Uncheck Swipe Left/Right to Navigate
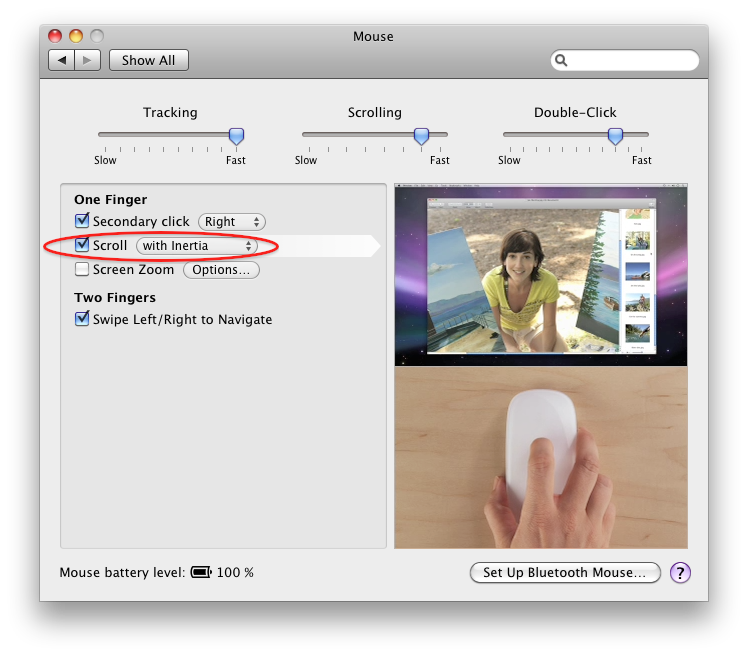Viewport: 748px width, 656px height. pos(82,318)
